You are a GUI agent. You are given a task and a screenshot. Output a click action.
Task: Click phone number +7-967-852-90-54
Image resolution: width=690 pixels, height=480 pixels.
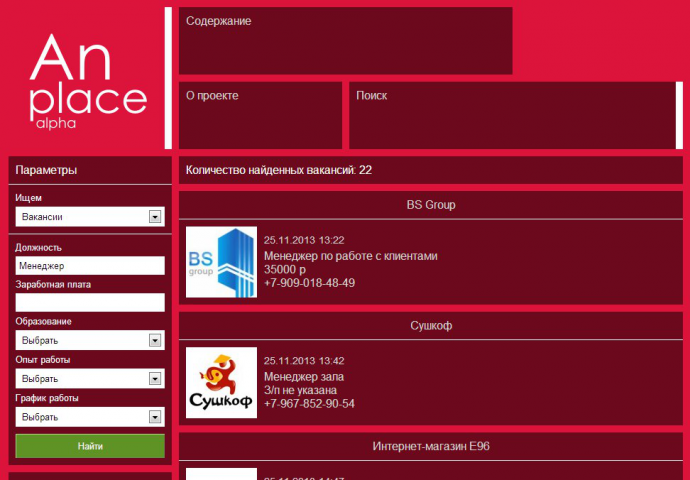click(309, 403)
